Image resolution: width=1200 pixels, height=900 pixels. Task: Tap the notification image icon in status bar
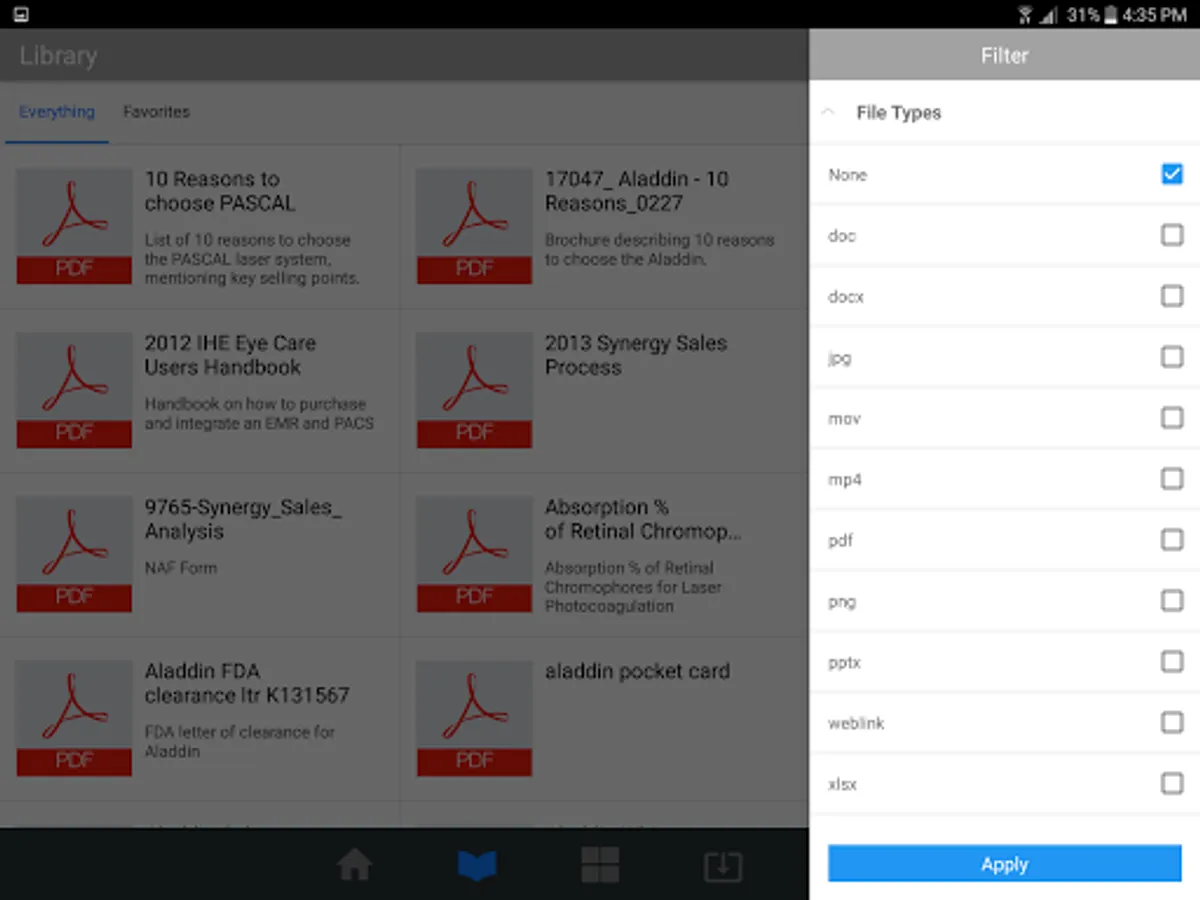point(21,14)
